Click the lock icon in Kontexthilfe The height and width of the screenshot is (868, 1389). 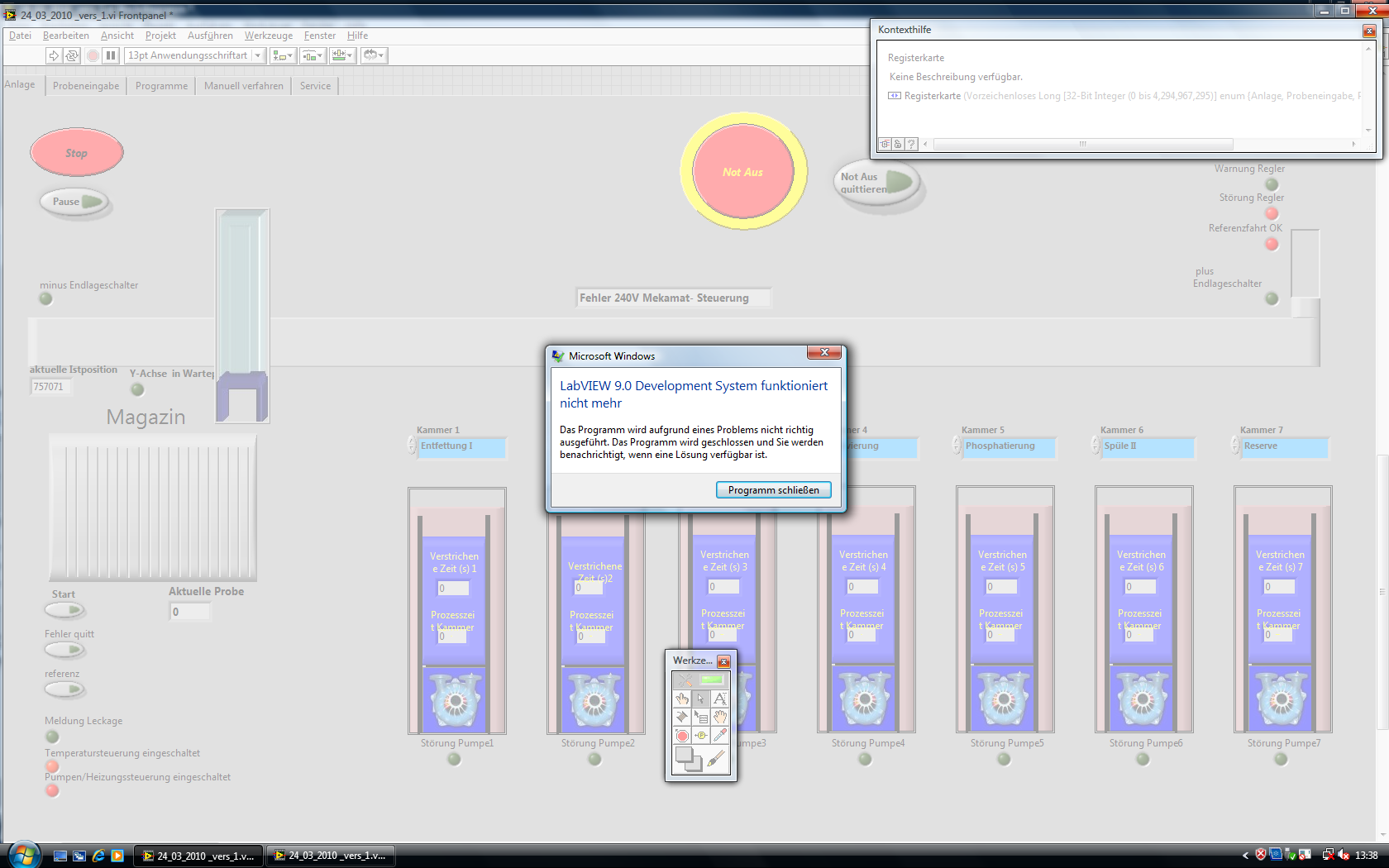898,144
